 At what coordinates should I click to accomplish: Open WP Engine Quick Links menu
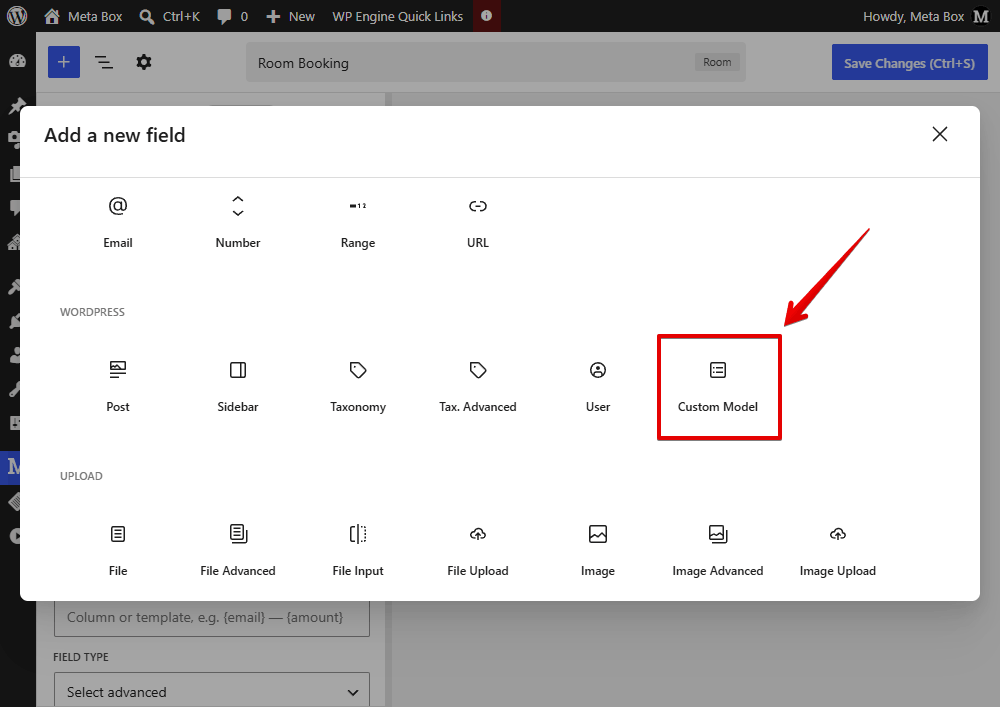(x=397, y=16)
